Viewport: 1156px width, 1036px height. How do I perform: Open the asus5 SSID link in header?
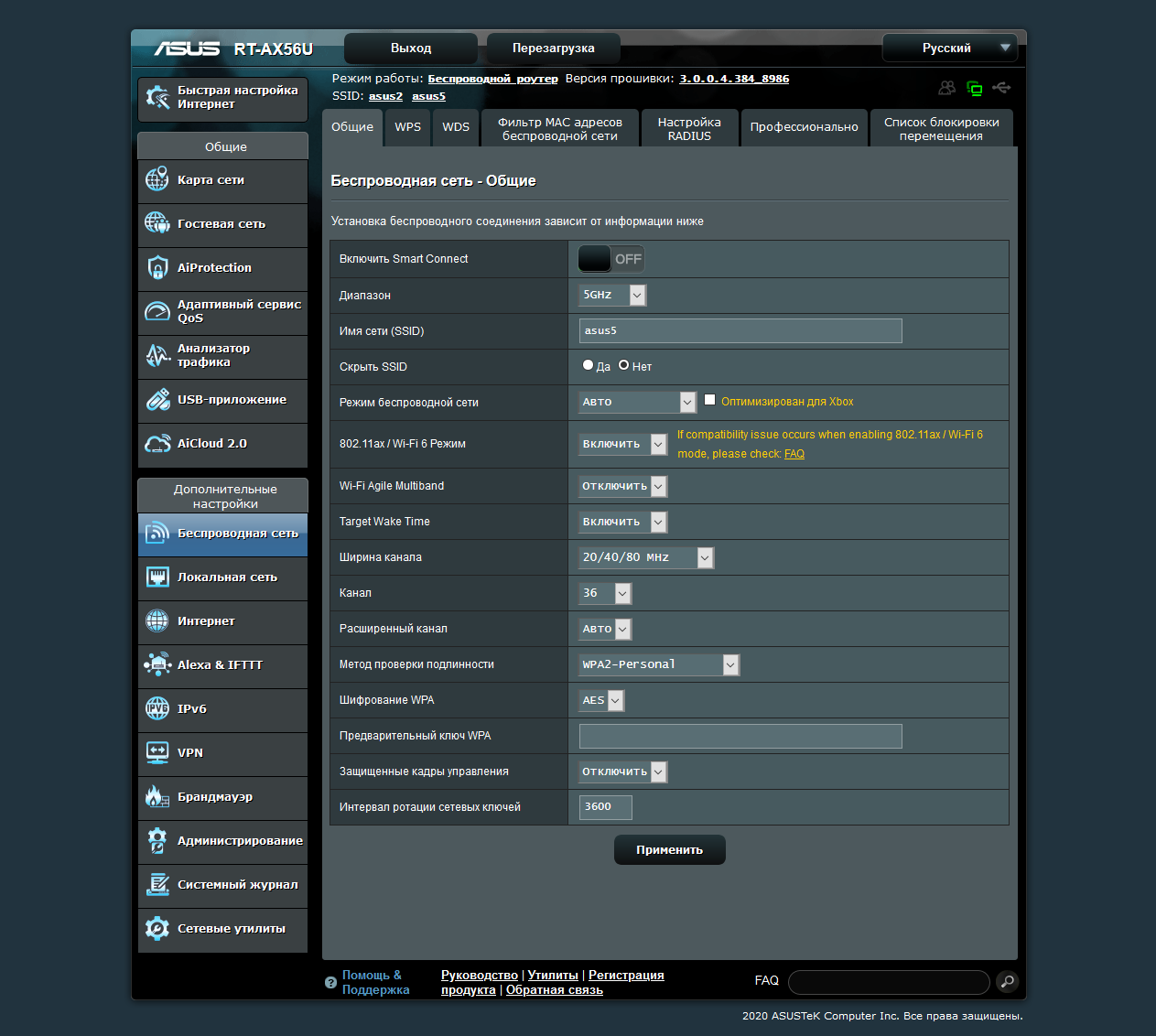(428, 96)
